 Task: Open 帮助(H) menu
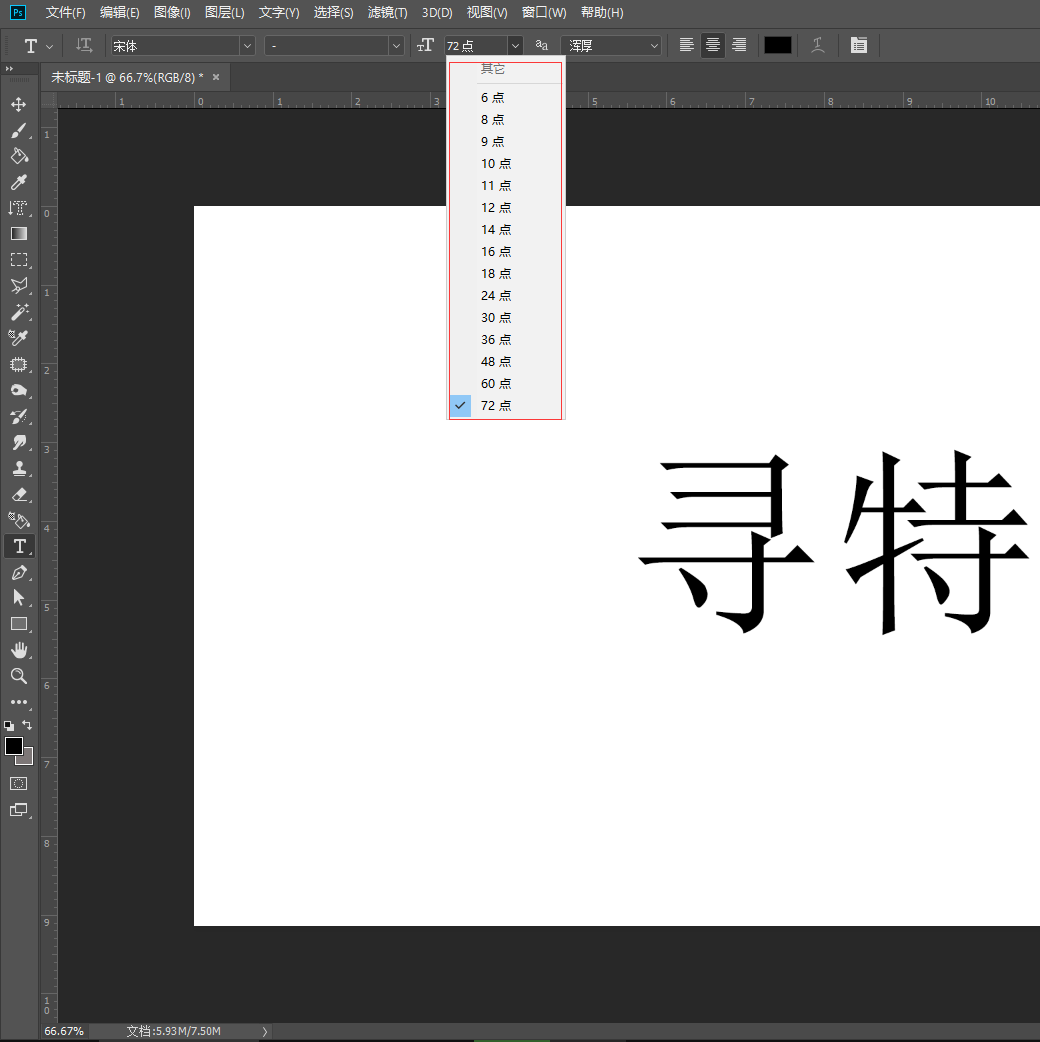point(602,13)
